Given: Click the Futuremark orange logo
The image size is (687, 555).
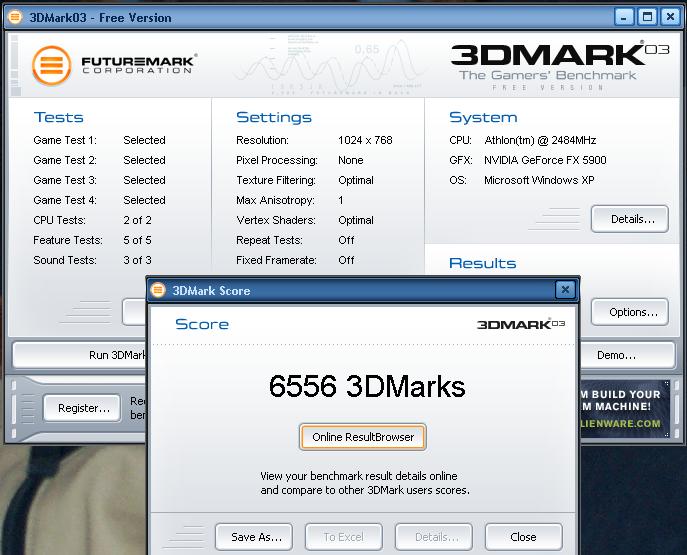Looking at the screenshot, I should (52, 66).
